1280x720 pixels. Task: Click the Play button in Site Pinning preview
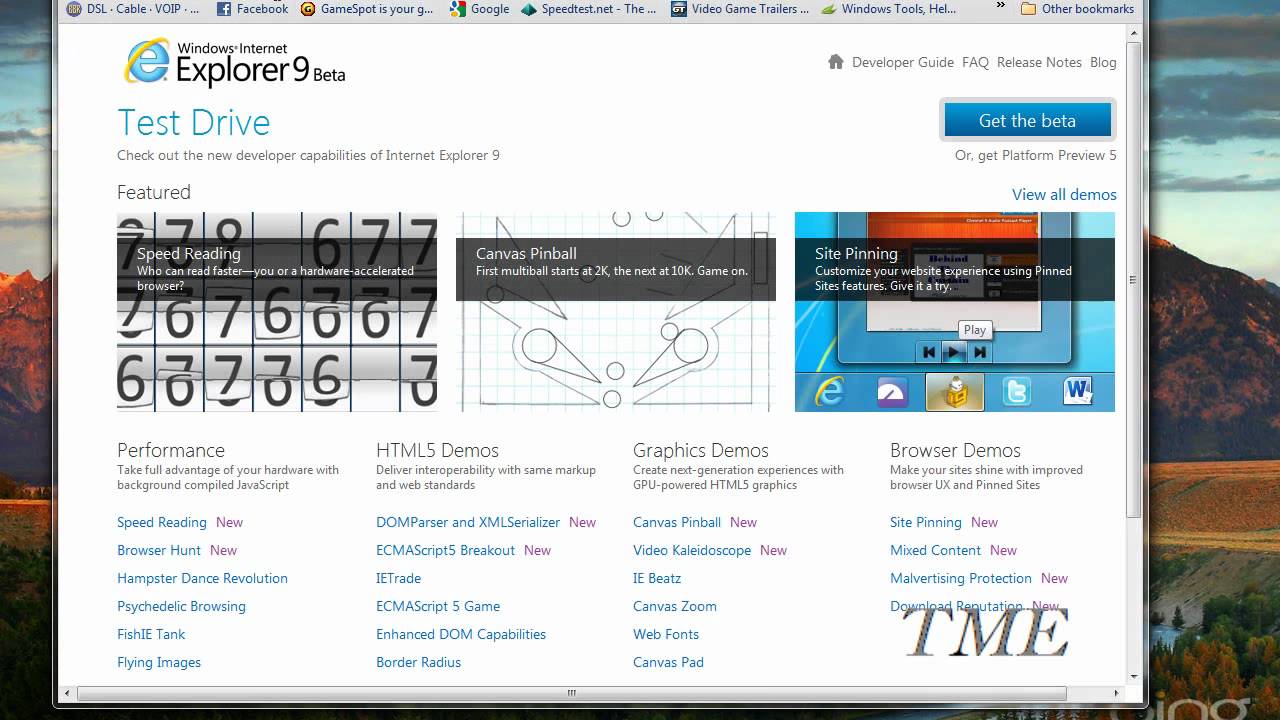click(955, 352)
